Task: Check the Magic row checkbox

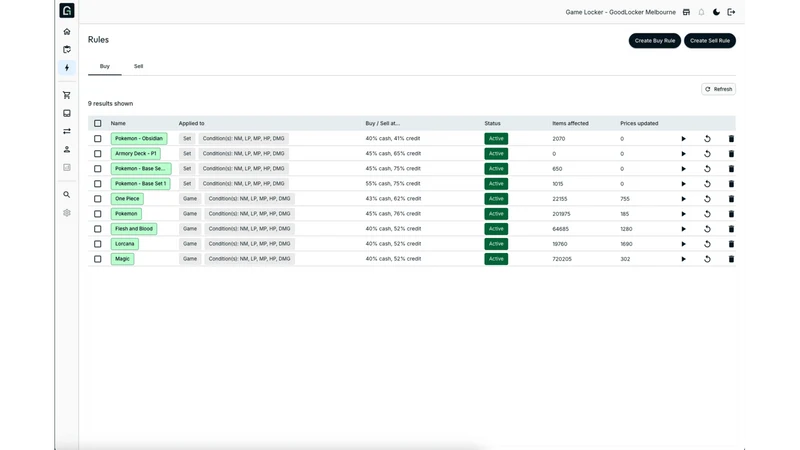Action: click(97, 259)
